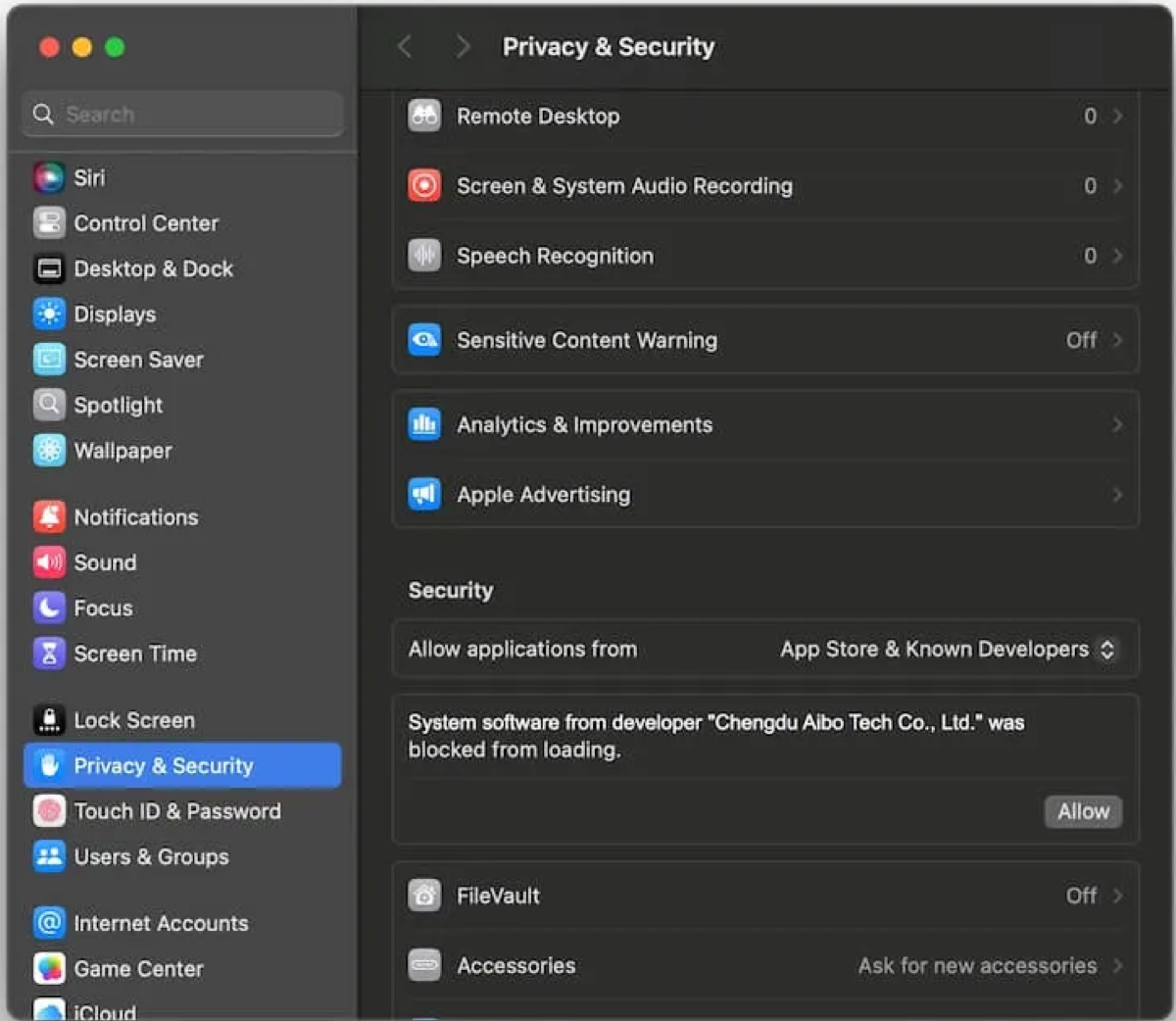This screenshot has height=1021, width=1176.
Task: Open Siri settings via its icon
Action: (49, 177)
